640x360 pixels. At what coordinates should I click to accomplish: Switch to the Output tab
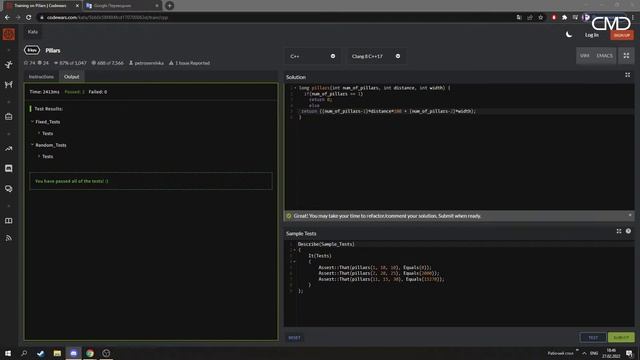click(x=71, y=77)
